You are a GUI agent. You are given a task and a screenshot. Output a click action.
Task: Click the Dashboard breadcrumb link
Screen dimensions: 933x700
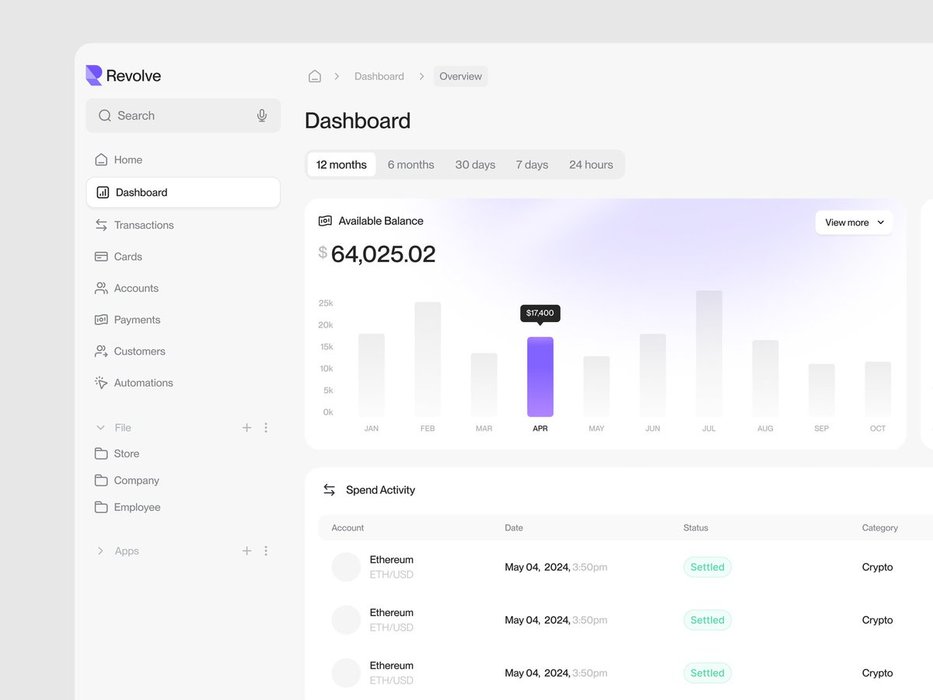point(379,76)
